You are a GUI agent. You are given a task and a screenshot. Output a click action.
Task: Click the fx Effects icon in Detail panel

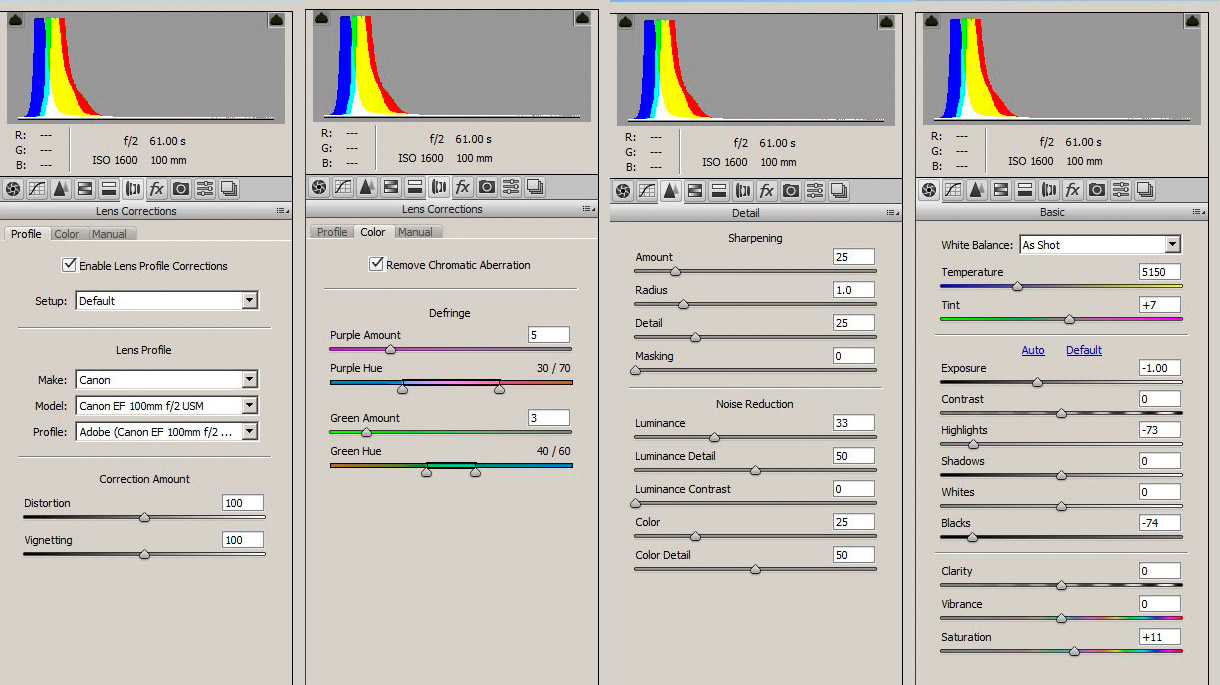point(767,191)
